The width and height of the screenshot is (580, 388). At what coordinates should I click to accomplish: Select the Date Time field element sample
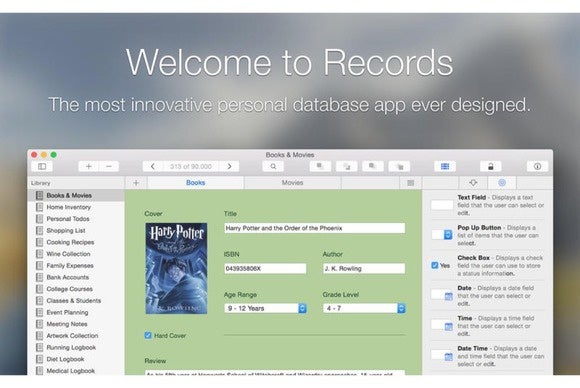[442, 355]
